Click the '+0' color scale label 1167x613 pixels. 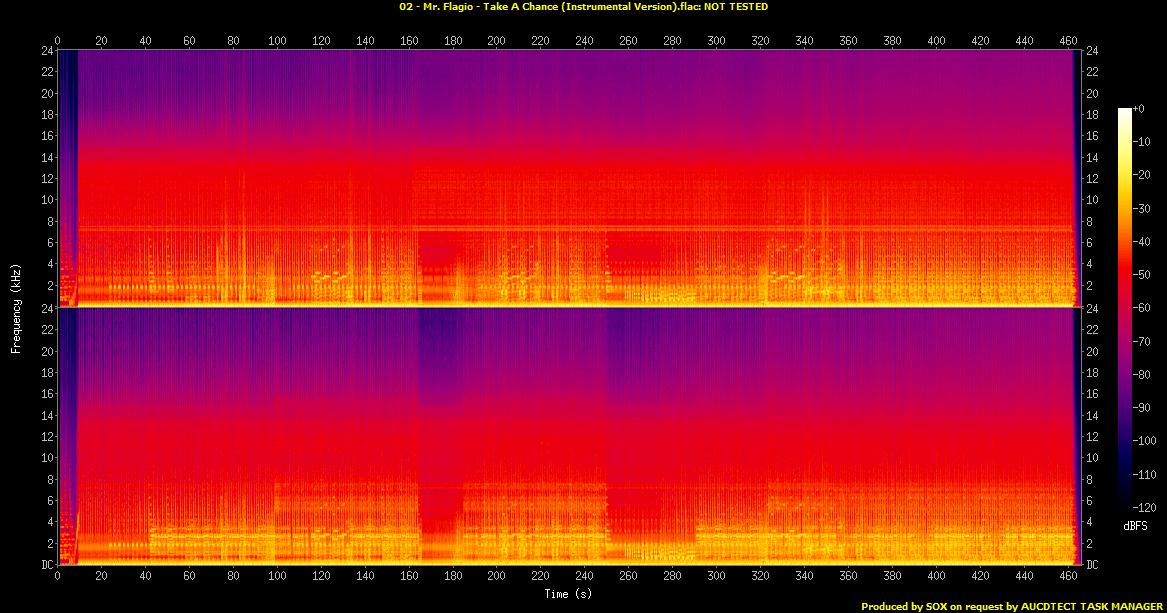click(x=1139, y=109)
